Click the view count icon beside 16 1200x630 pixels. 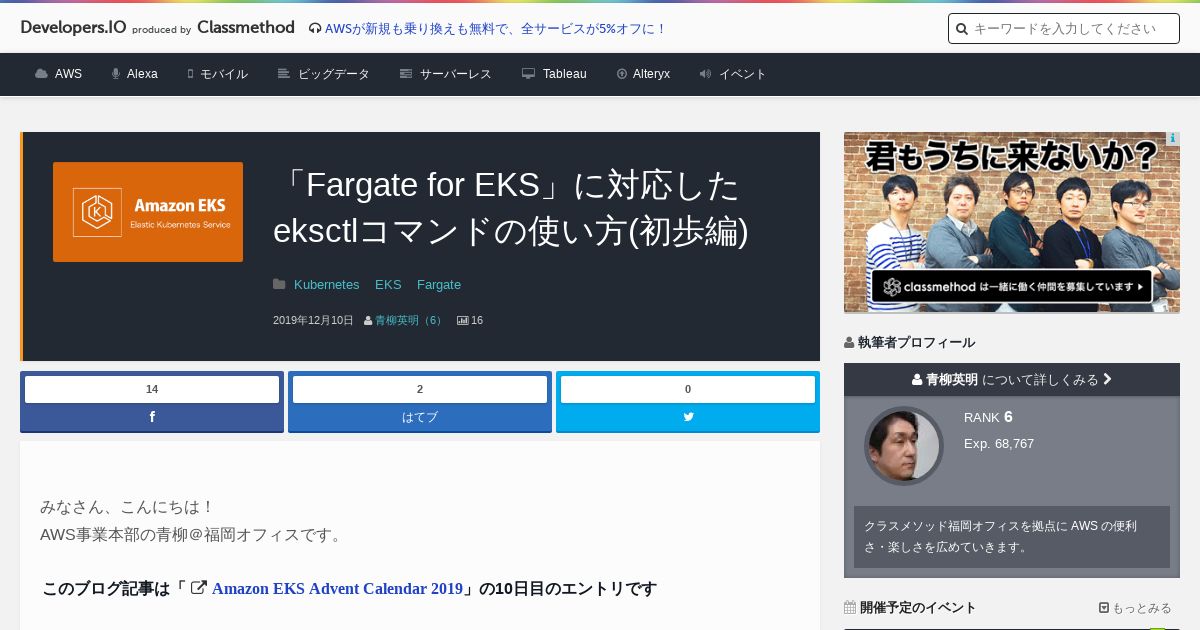(463, 321)
